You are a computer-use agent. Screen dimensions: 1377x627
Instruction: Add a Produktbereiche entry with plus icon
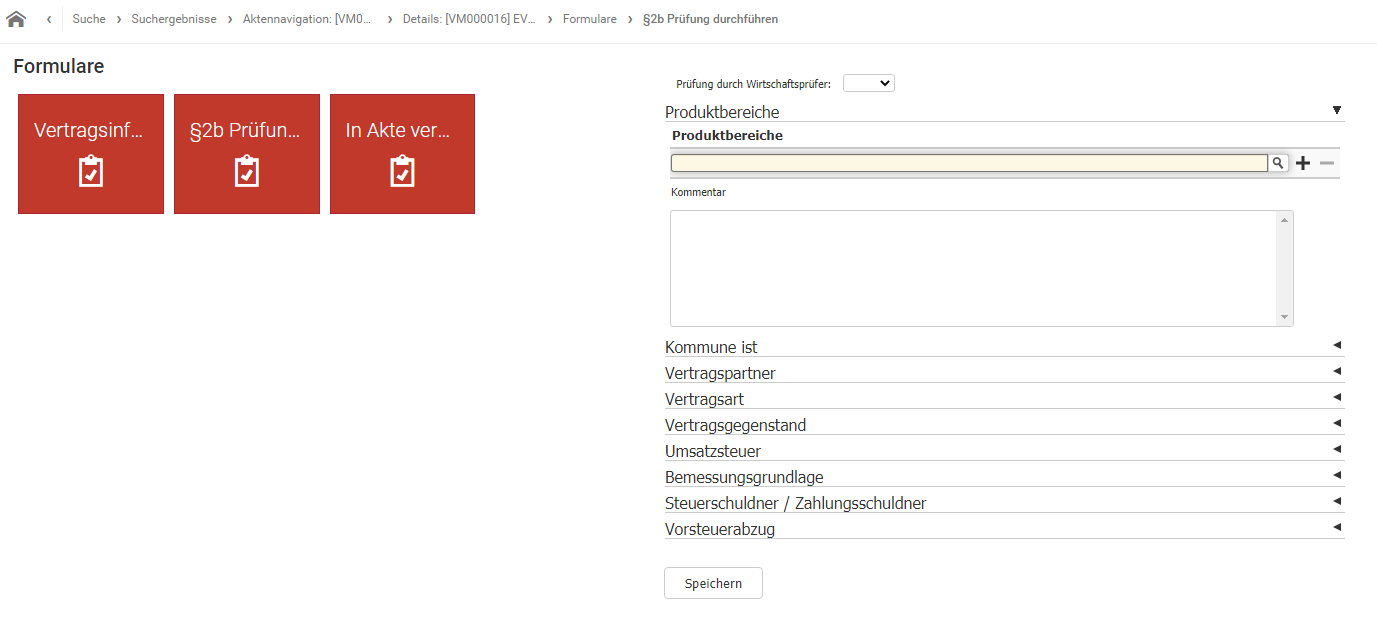(1302, 163)
